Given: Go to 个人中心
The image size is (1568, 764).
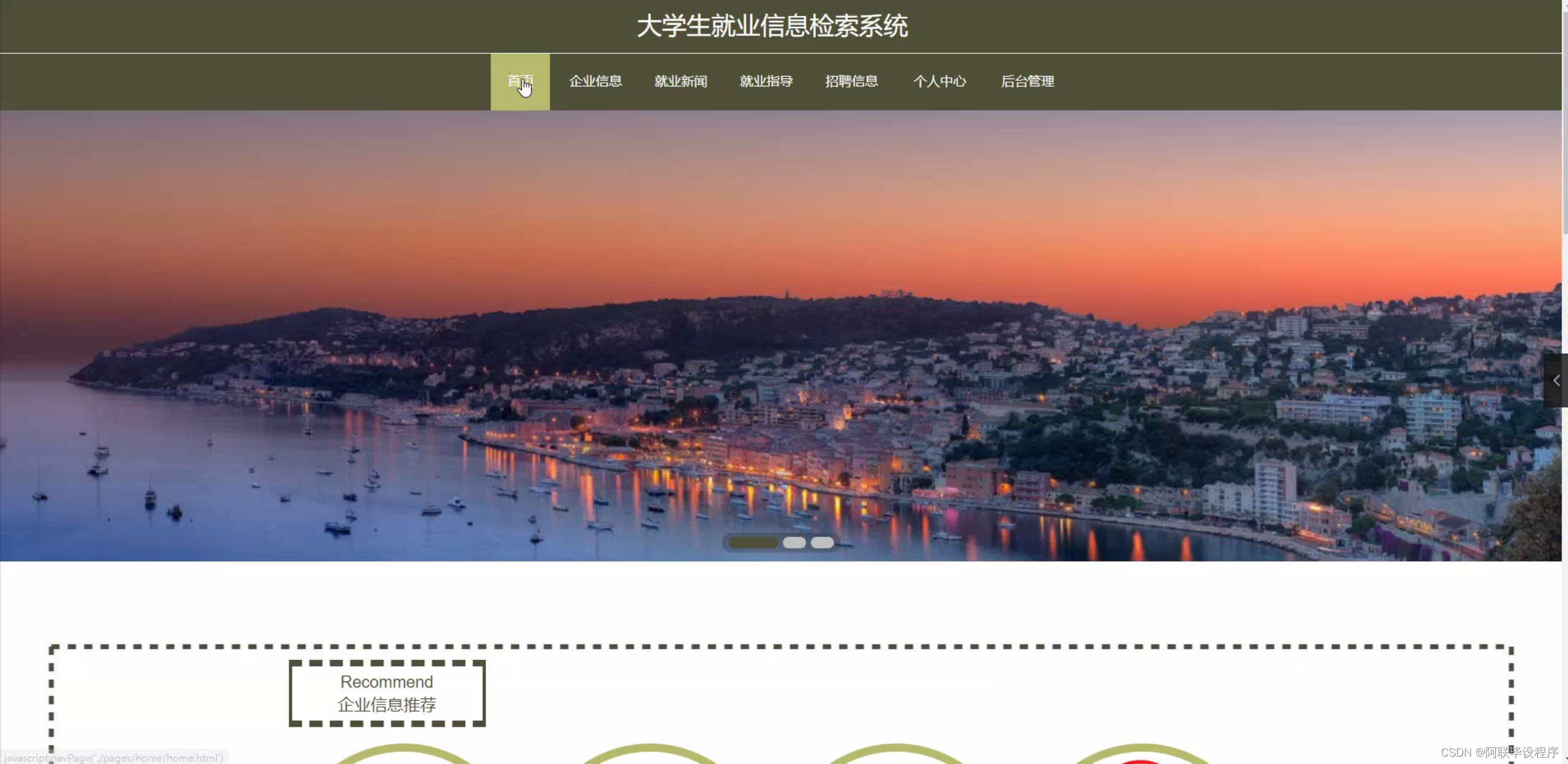Looking at the screenshot, I should [939, 81].
